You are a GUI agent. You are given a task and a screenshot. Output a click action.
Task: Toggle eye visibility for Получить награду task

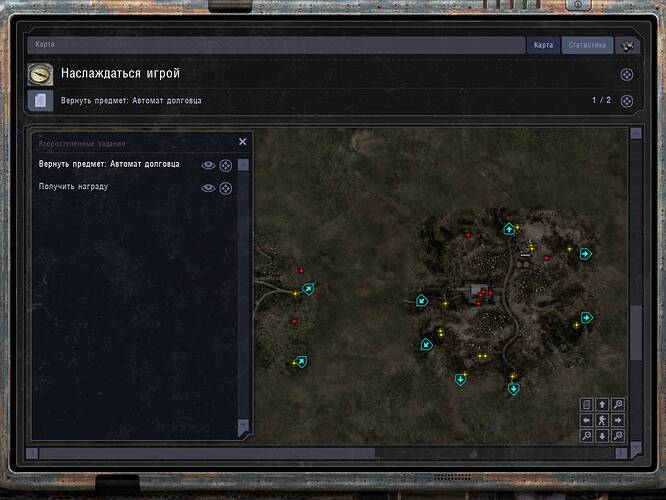[208, 188]
